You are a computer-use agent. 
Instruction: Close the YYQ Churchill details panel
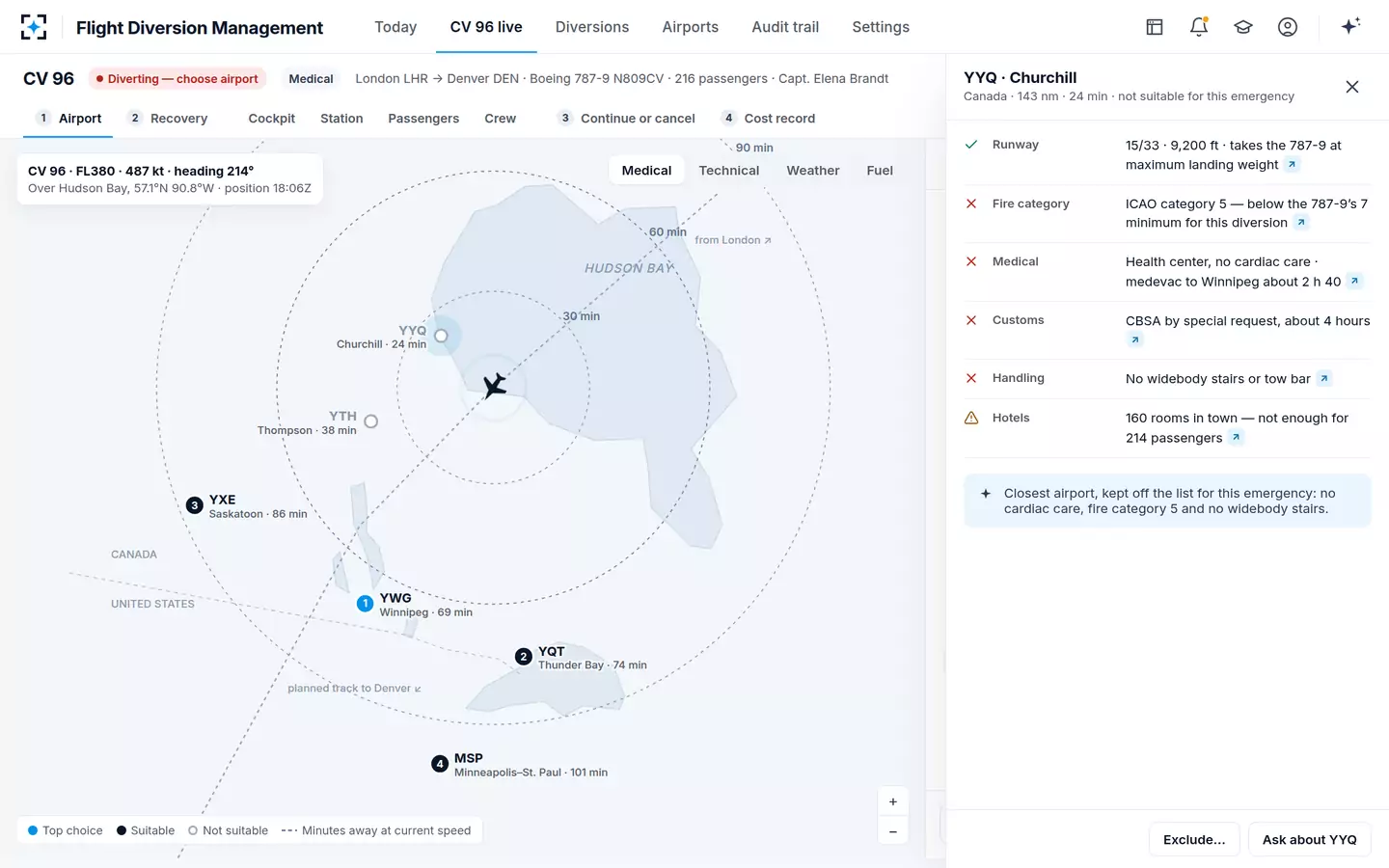[1352, 87]
